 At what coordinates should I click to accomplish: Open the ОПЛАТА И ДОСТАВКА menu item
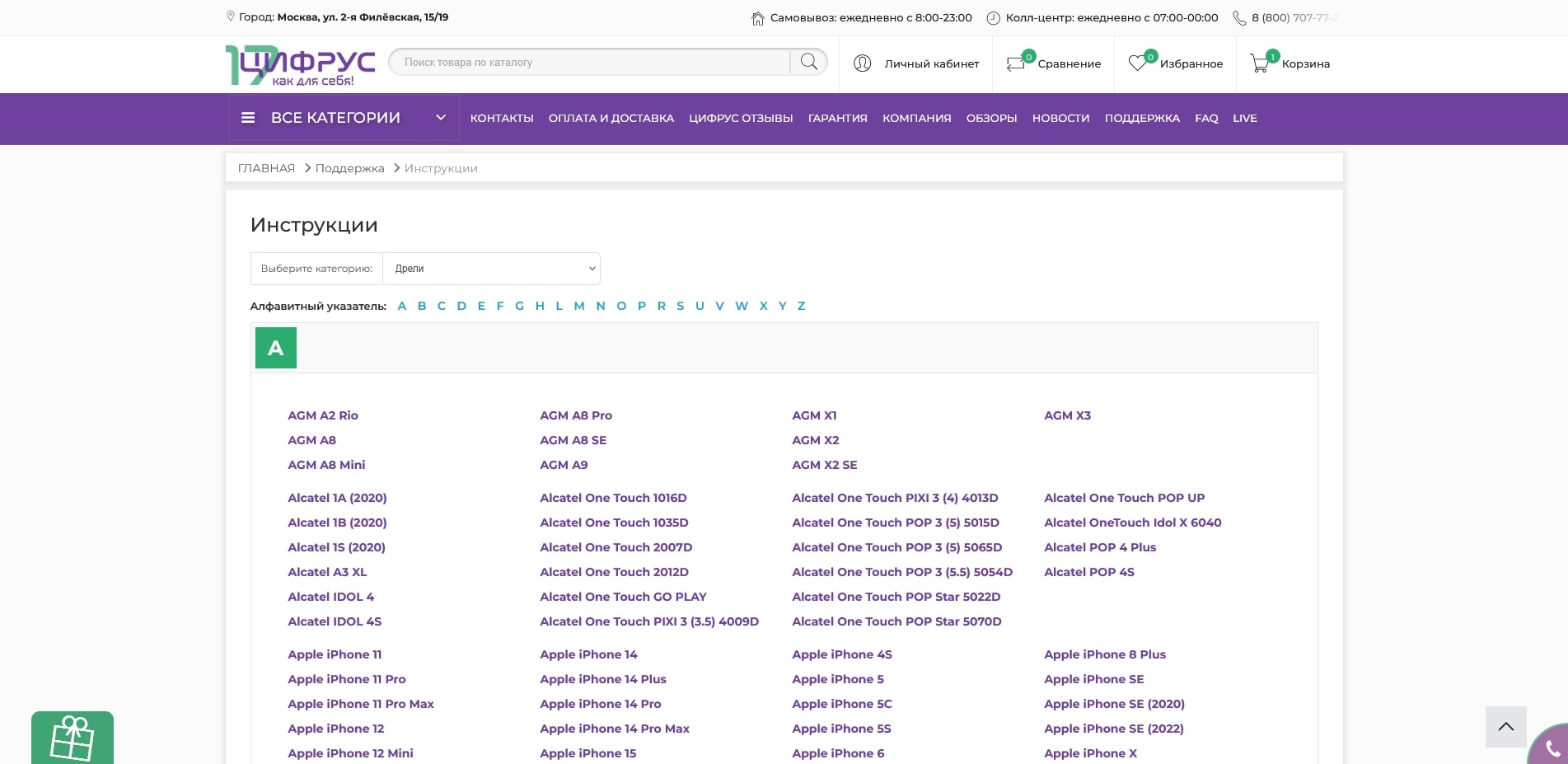611,119
